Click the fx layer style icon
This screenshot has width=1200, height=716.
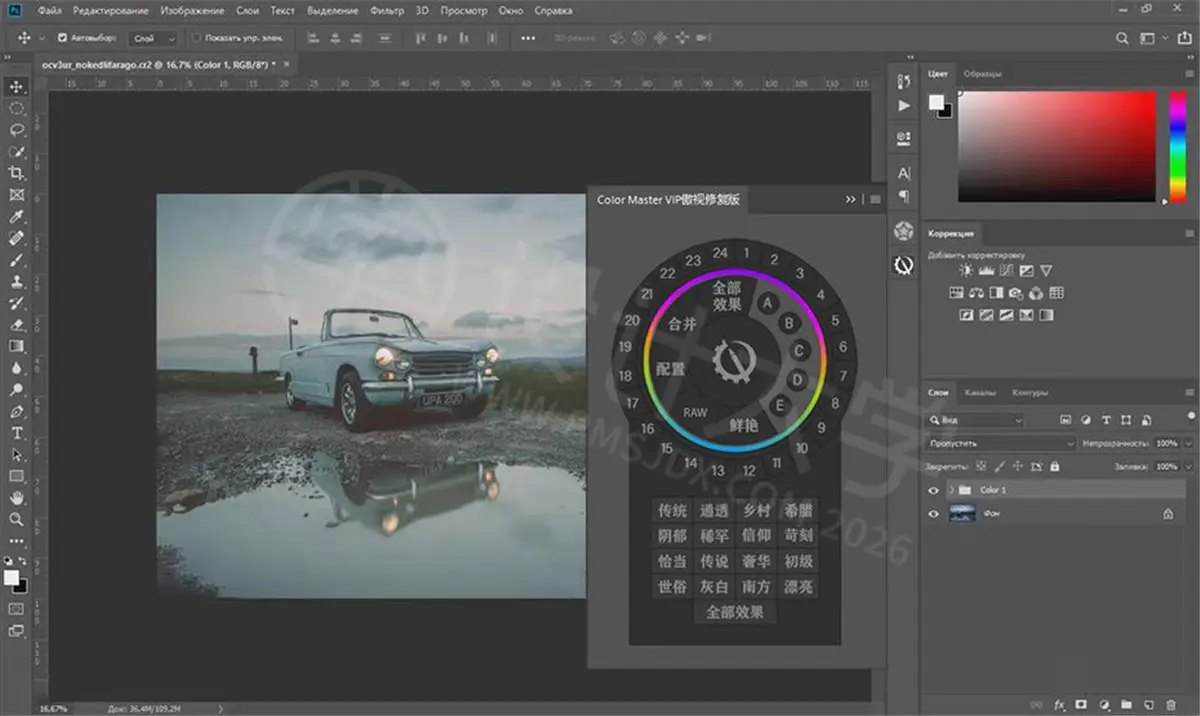click(x=1061, y=705)
